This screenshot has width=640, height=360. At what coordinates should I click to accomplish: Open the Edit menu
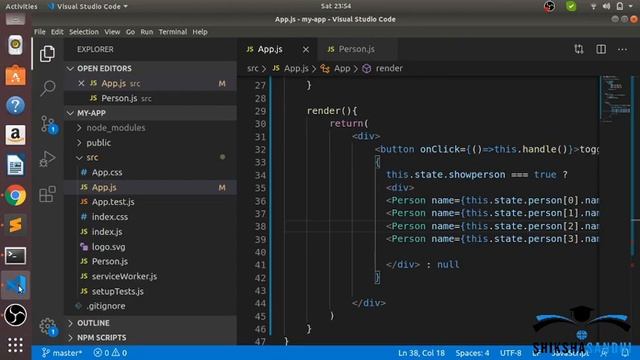point(57,32)
